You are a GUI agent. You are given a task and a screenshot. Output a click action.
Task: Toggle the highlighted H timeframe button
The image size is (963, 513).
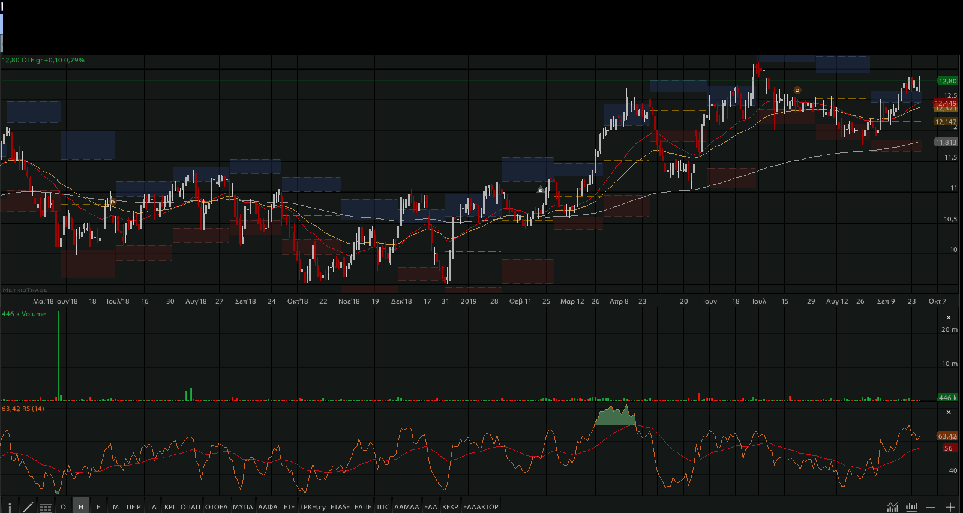click(81, 507)
